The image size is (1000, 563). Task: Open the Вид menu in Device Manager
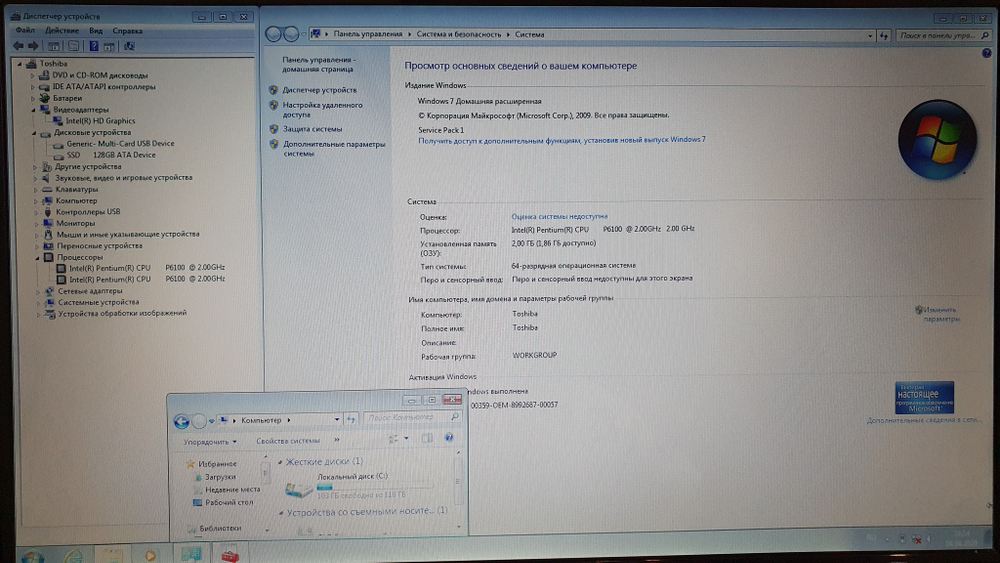tap(96, 31)
